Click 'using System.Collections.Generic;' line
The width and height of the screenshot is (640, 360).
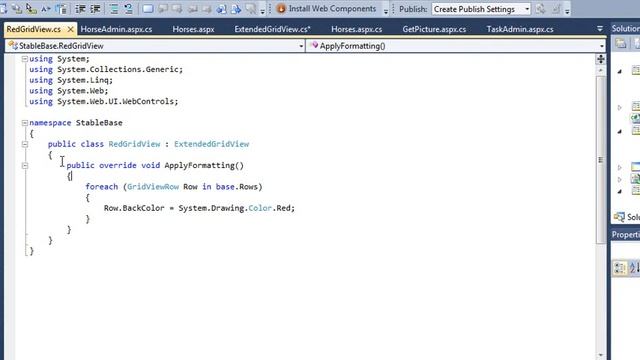click(106, 69)
